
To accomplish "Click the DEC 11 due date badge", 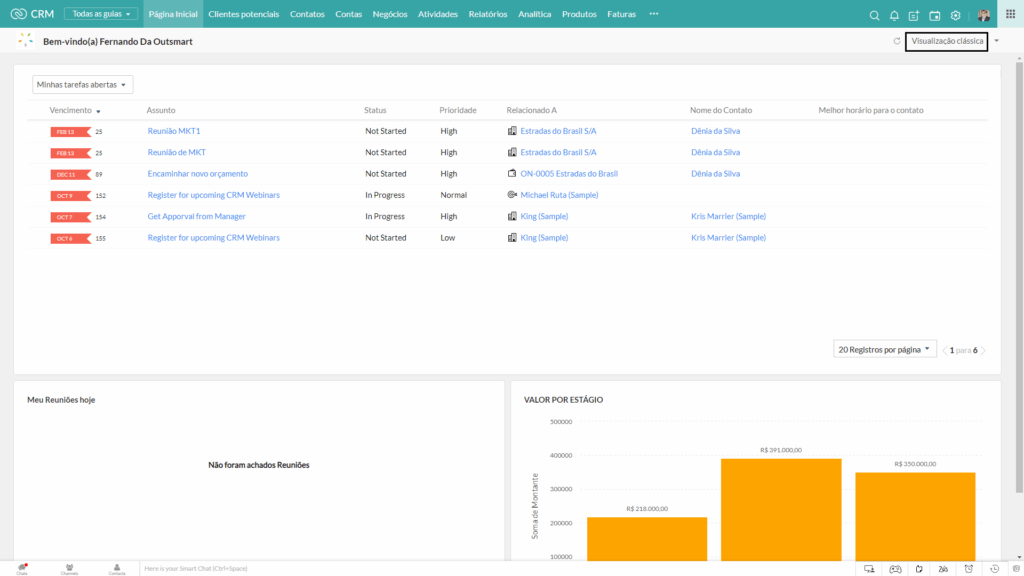I will pyautogui.click(x=70, y=174).
